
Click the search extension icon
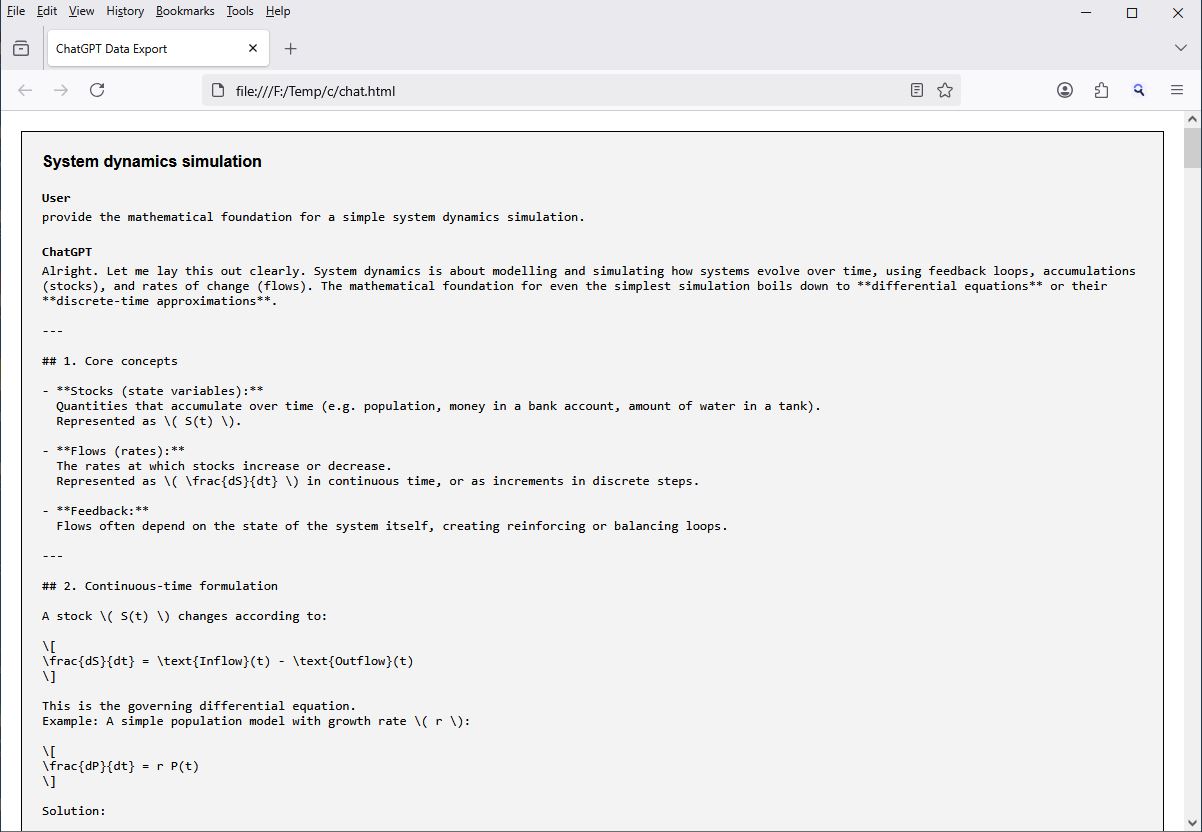pyautogui.click(x=1138, y=90)
